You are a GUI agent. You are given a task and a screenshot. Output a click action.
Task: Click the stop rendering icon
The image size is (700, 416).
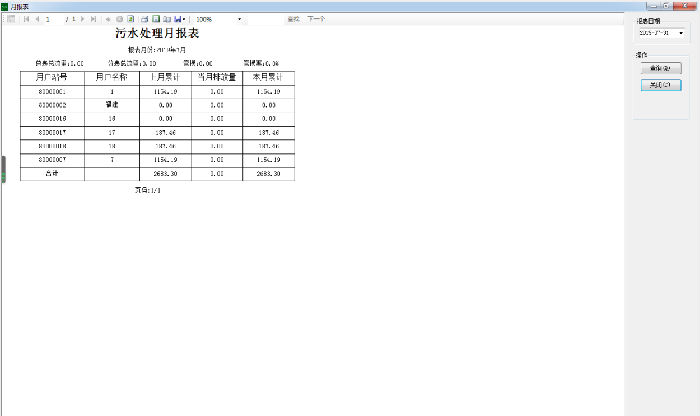click(x=119, y=19)
